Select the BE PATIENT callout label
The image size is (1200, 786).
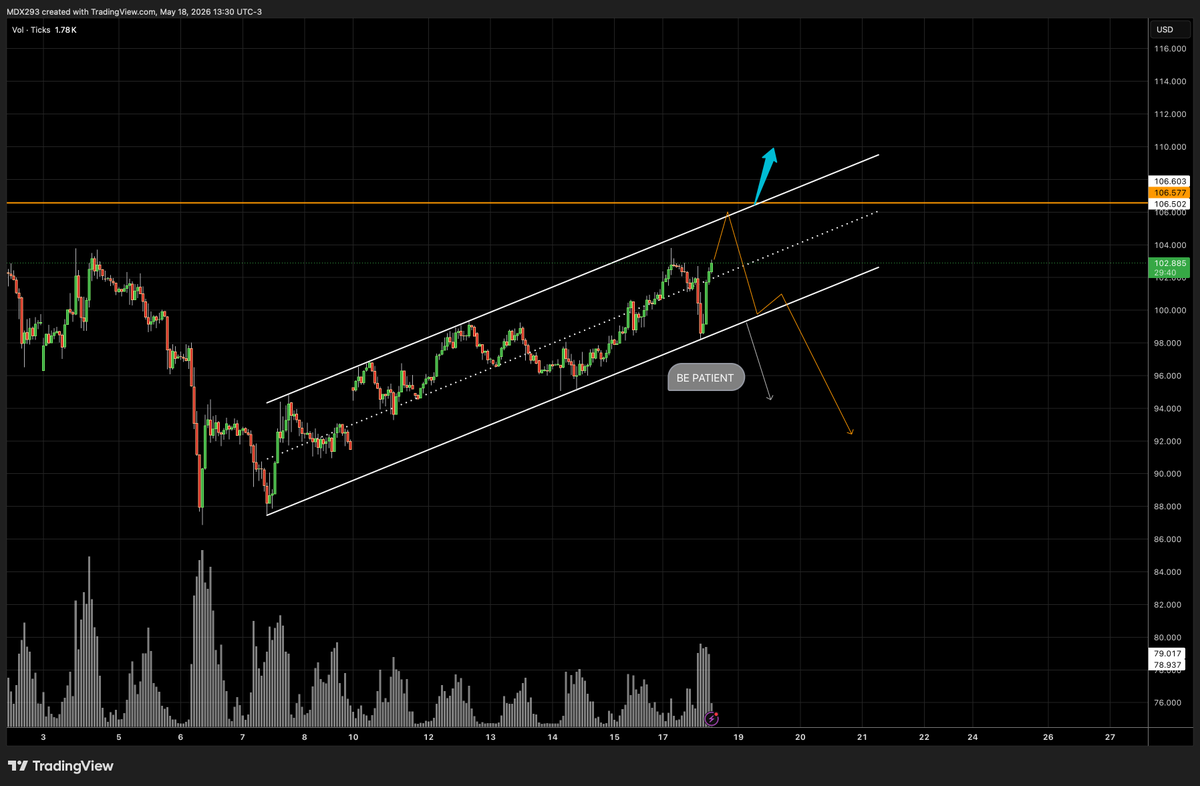pyautogui.click(x=705, y=379)
